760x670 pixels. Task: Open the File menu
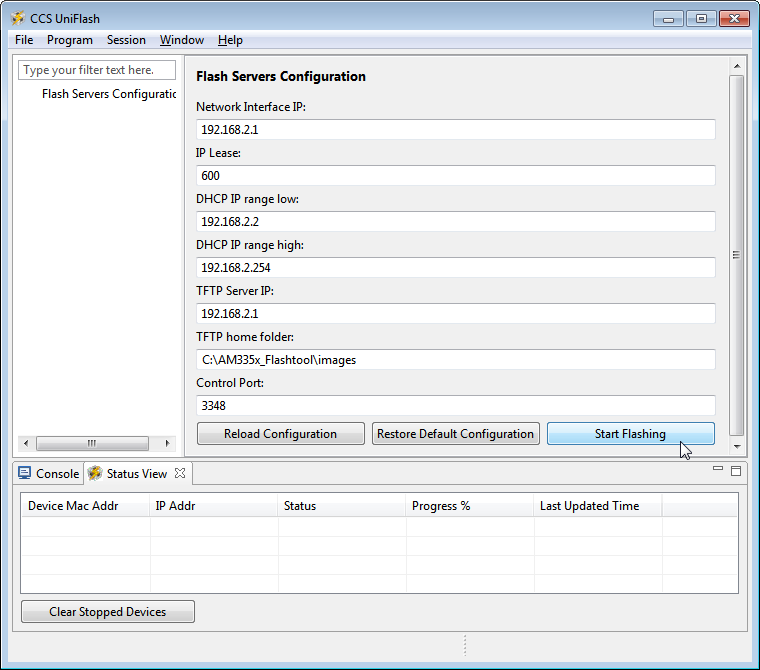(24, 40)
